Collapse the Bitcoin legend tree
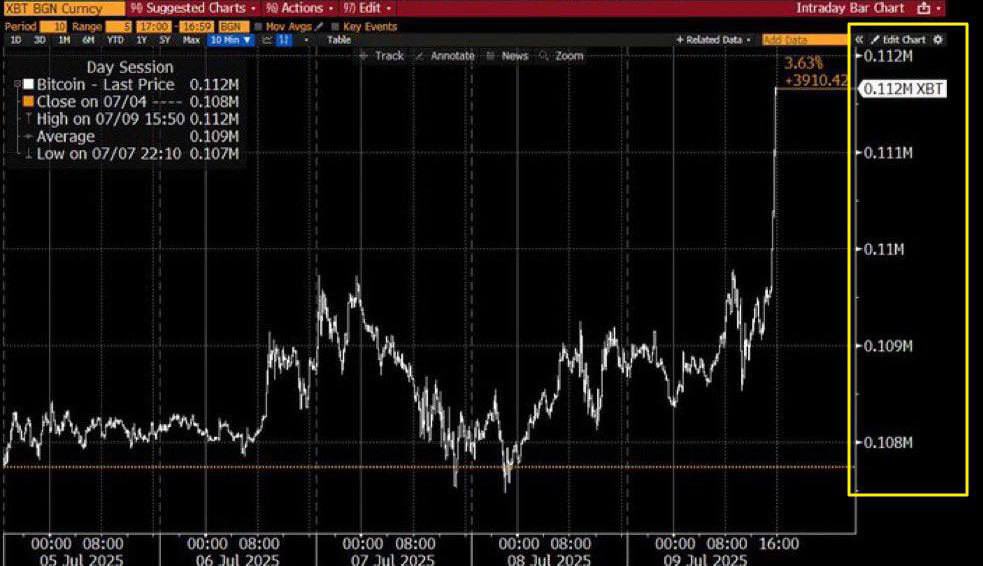Viewport: 983px width, 566px height. tap(18, 84)
